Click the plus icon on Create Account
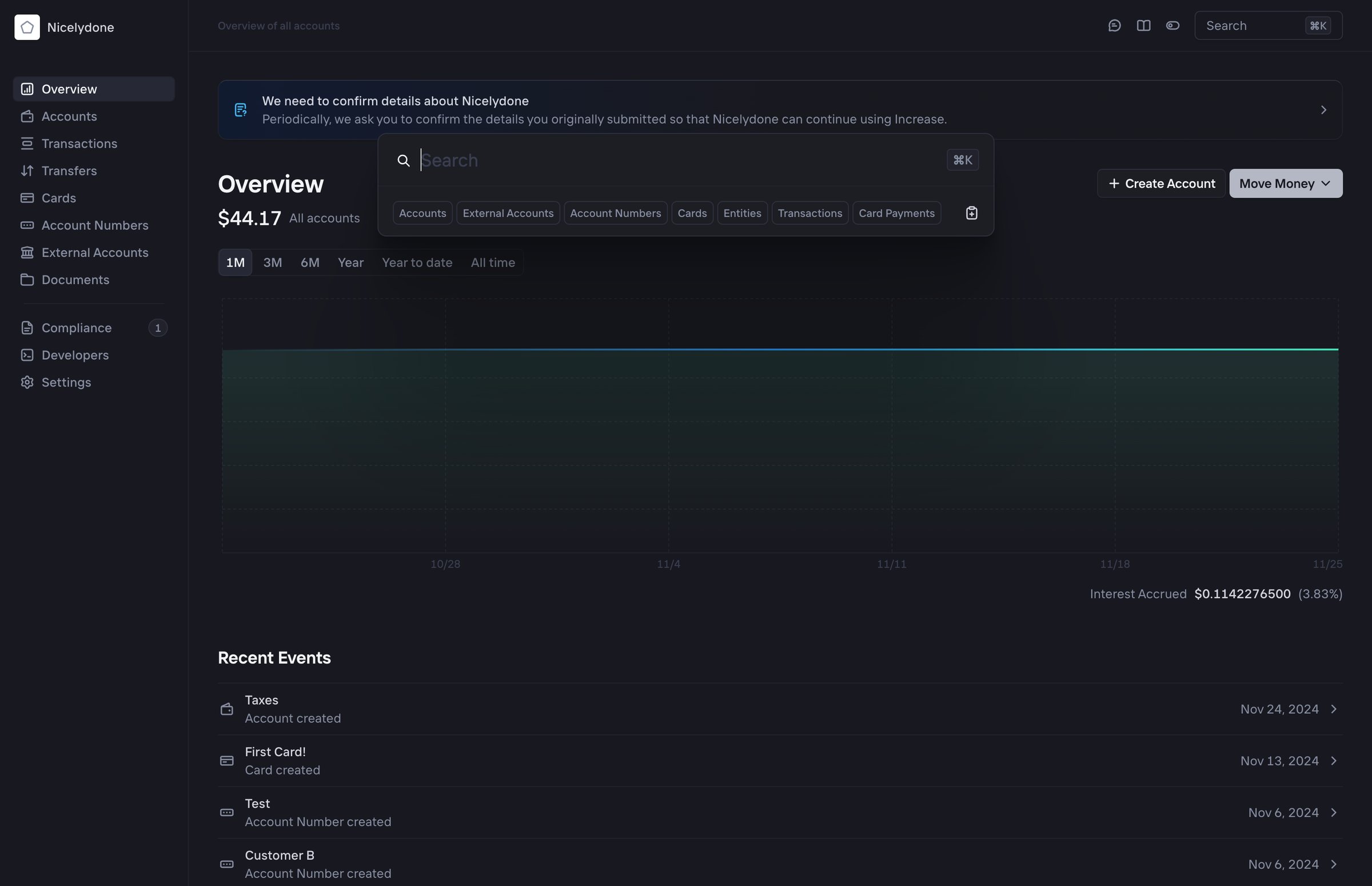This screenshot has height=886, width=1372. 1114,184
